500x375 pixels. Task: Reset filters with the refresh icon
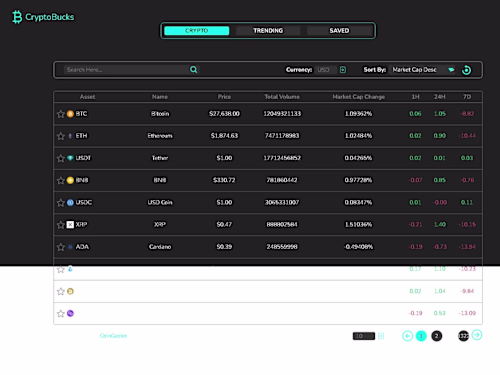(466, 70)
